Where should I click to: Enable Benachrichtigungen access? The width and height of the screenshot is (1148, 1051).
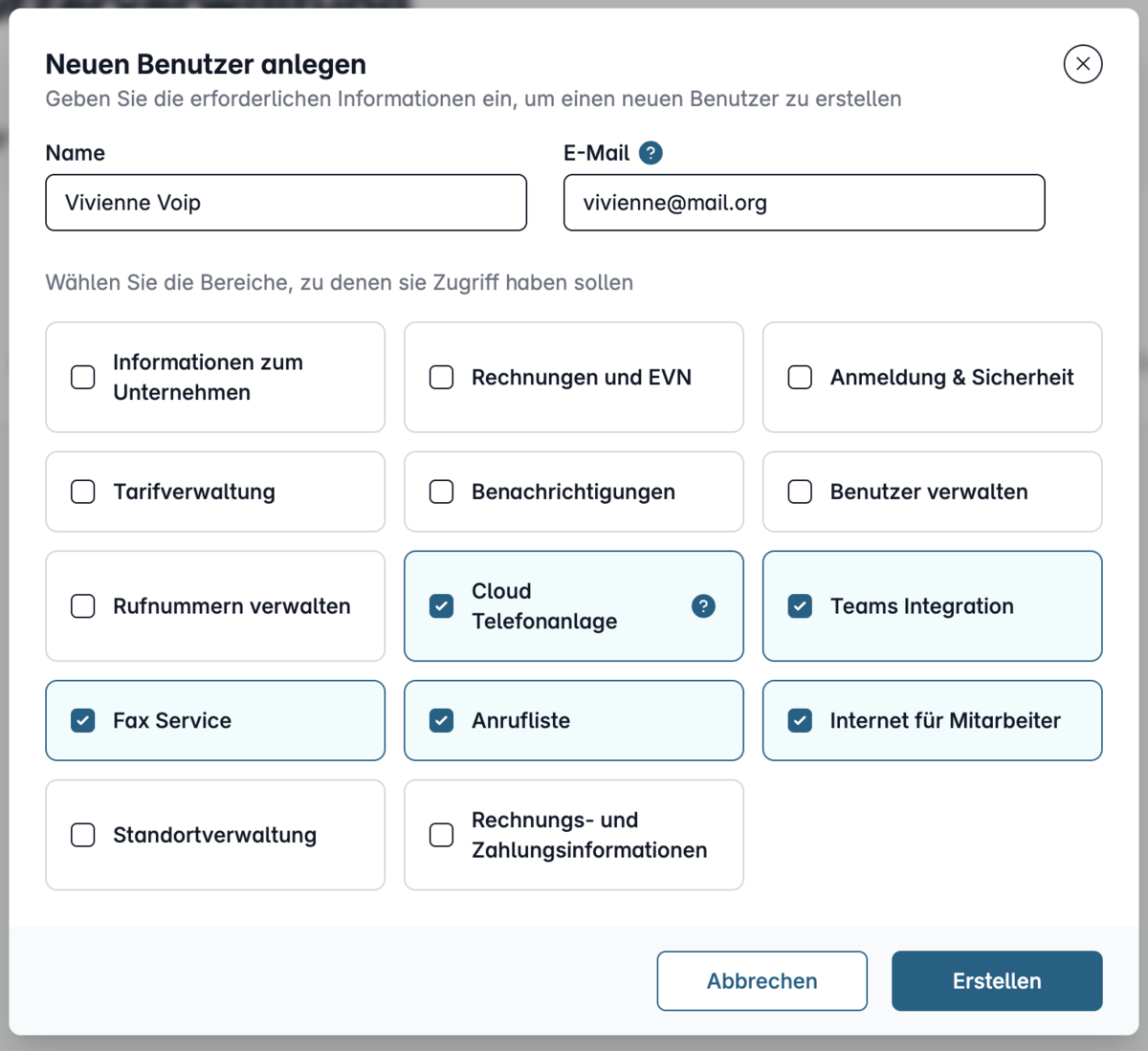point(441,492)
